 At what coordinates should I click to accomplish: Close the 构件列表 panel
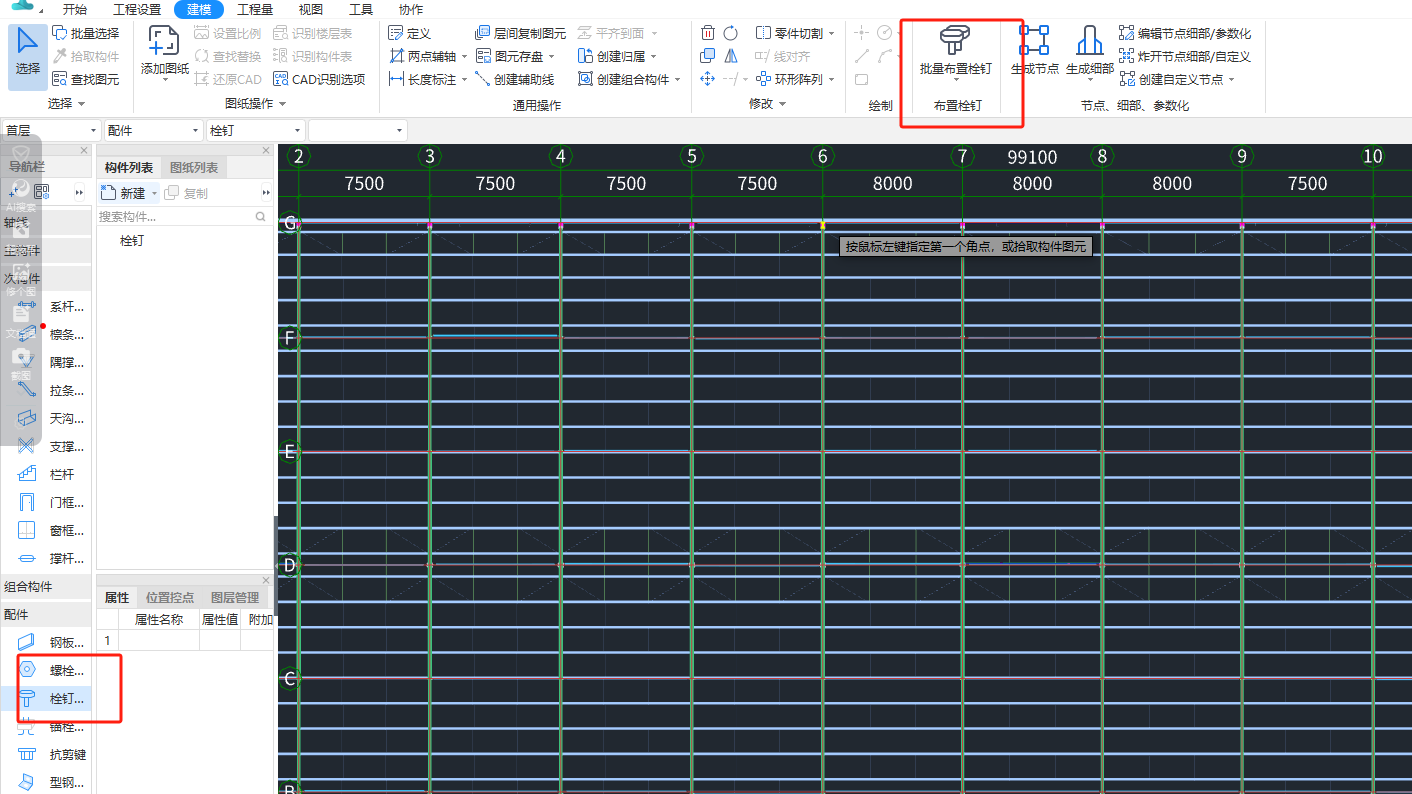tap(266, 150)
